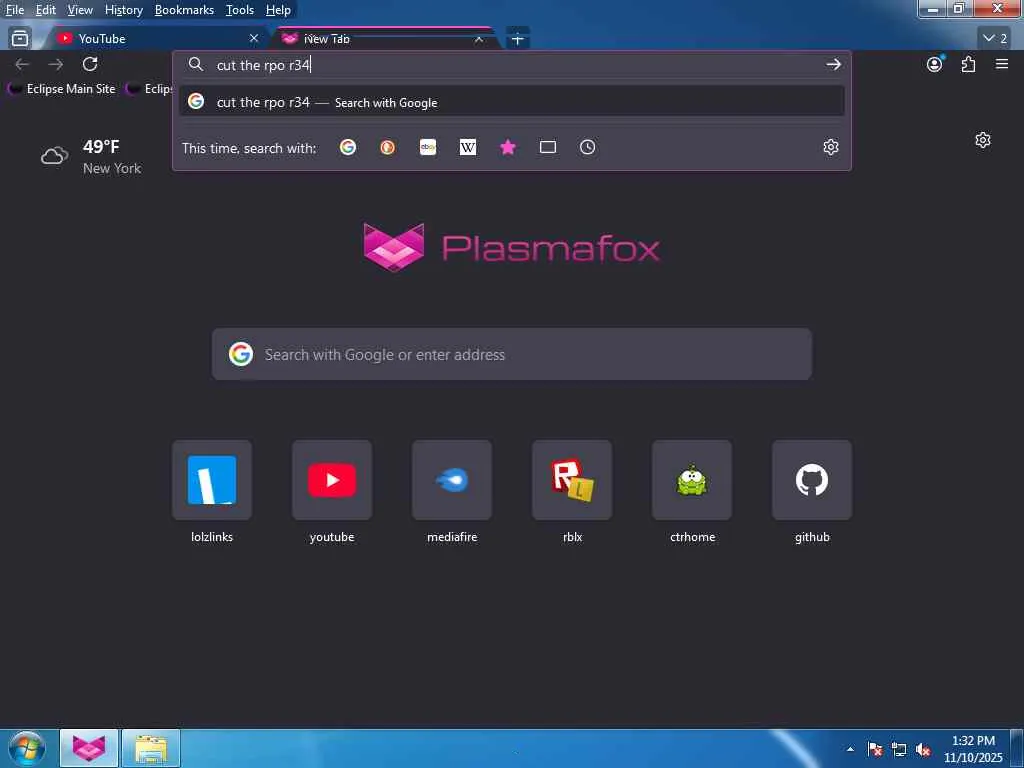Search bookmarks with the star icon
This screenshot has width=1024, height=768.
pos(508,148)
